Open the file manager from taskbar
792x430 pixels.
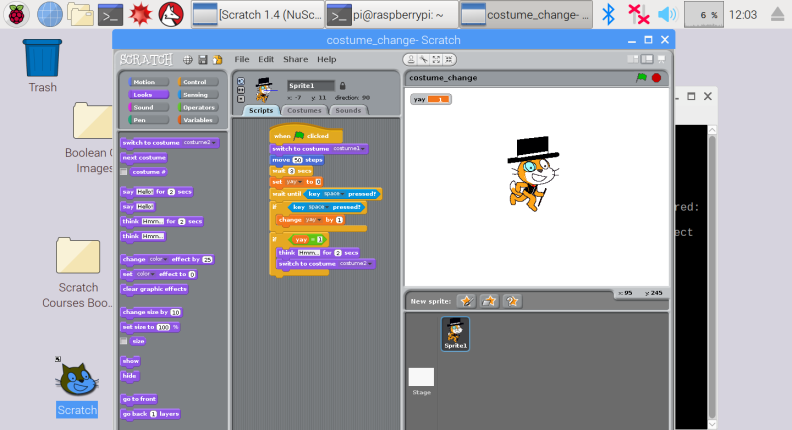(x=80, y=14)
